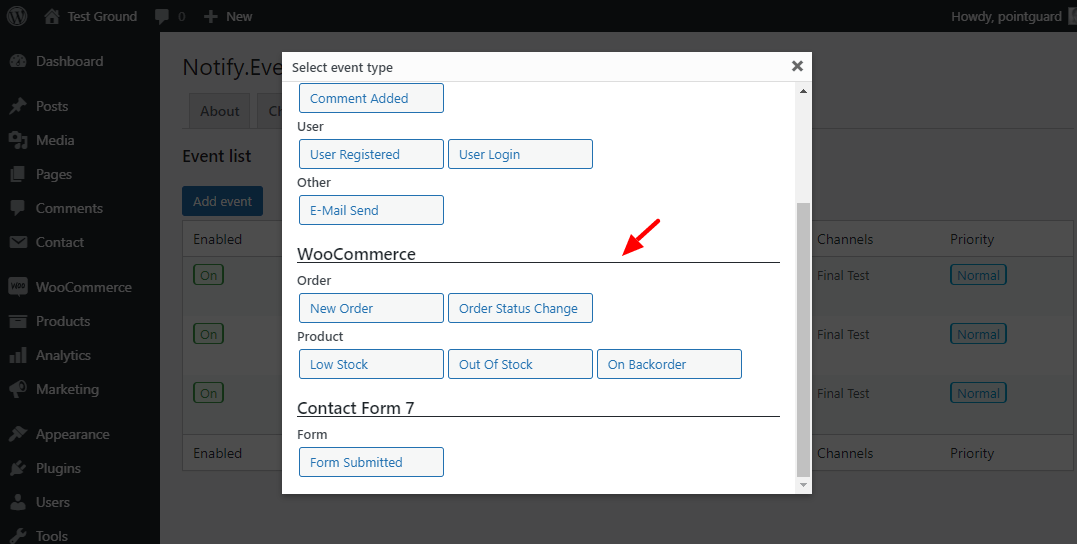1077x544 pixels.
Task: Click Final Test in third event row
Action: coord(843,394)
